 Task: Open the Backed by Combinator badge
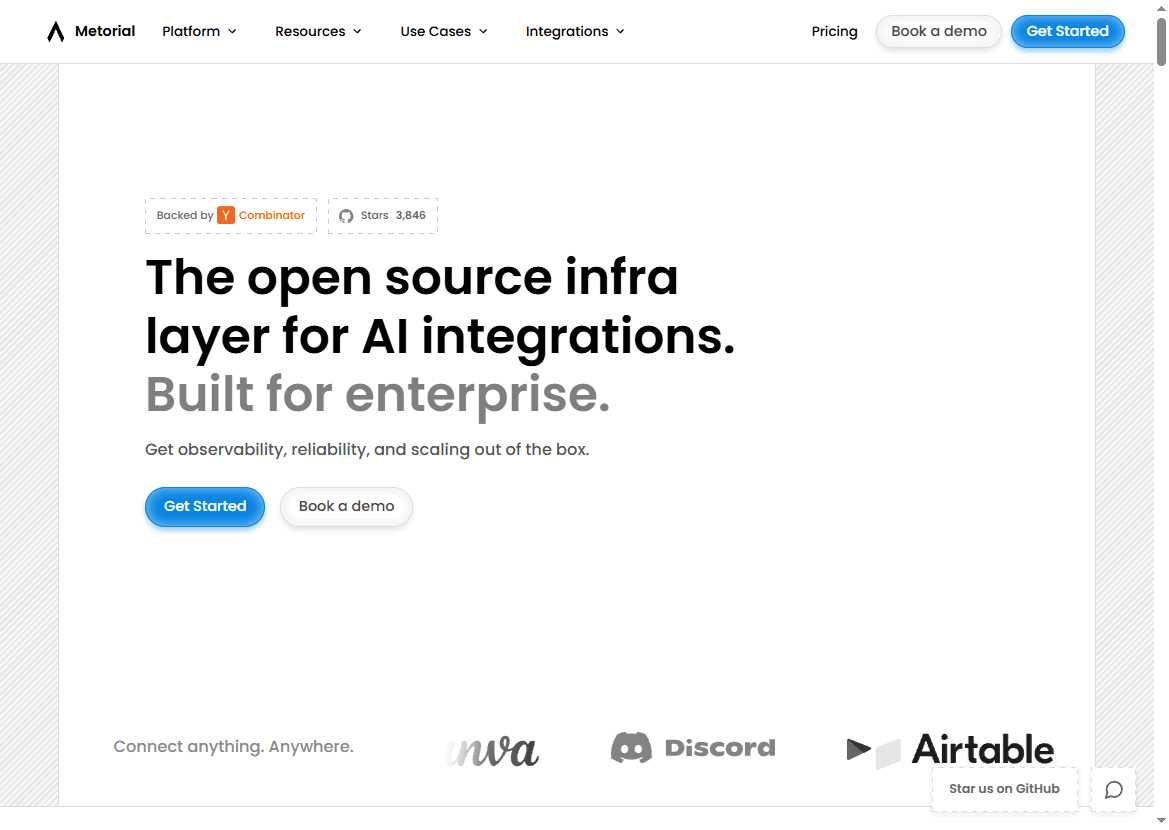(x=230, y=216)
